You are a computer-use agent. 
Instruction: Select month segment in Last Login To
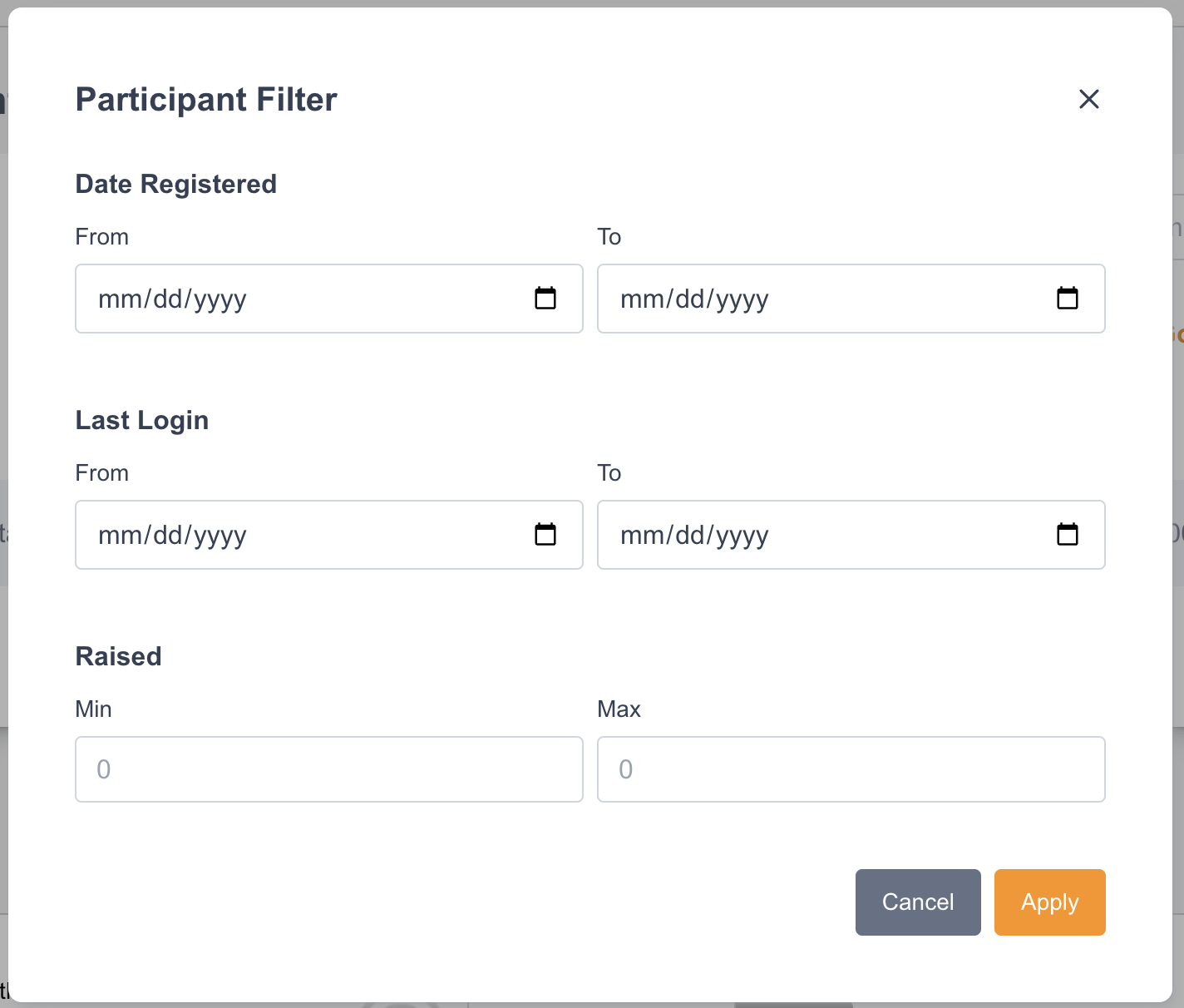[x=641, y=536]
